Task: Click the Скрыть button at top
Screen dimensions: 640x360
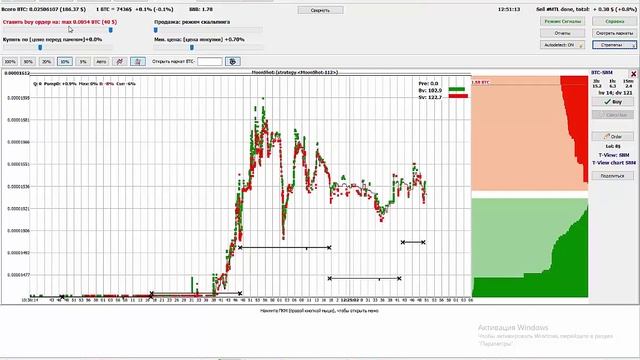Action: pyautogui.click(x=320, y=10)
